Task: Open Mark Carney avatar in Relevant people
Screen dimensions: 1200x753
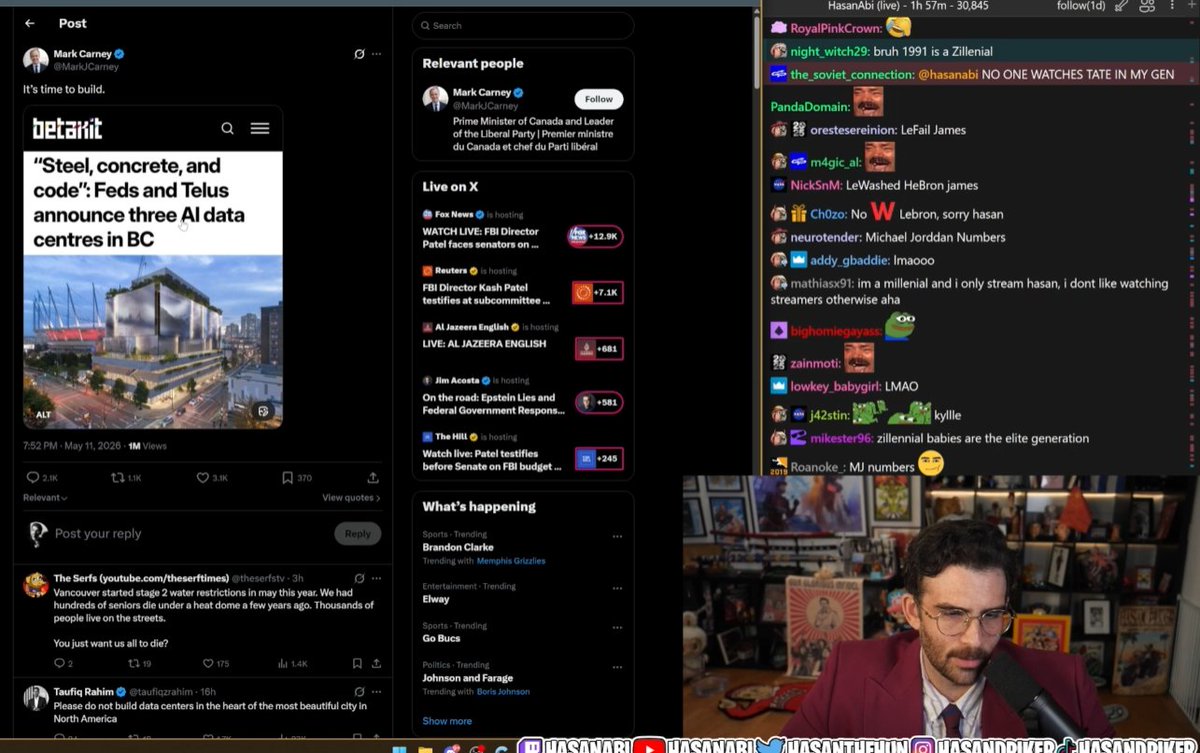Action: [435, 98]
